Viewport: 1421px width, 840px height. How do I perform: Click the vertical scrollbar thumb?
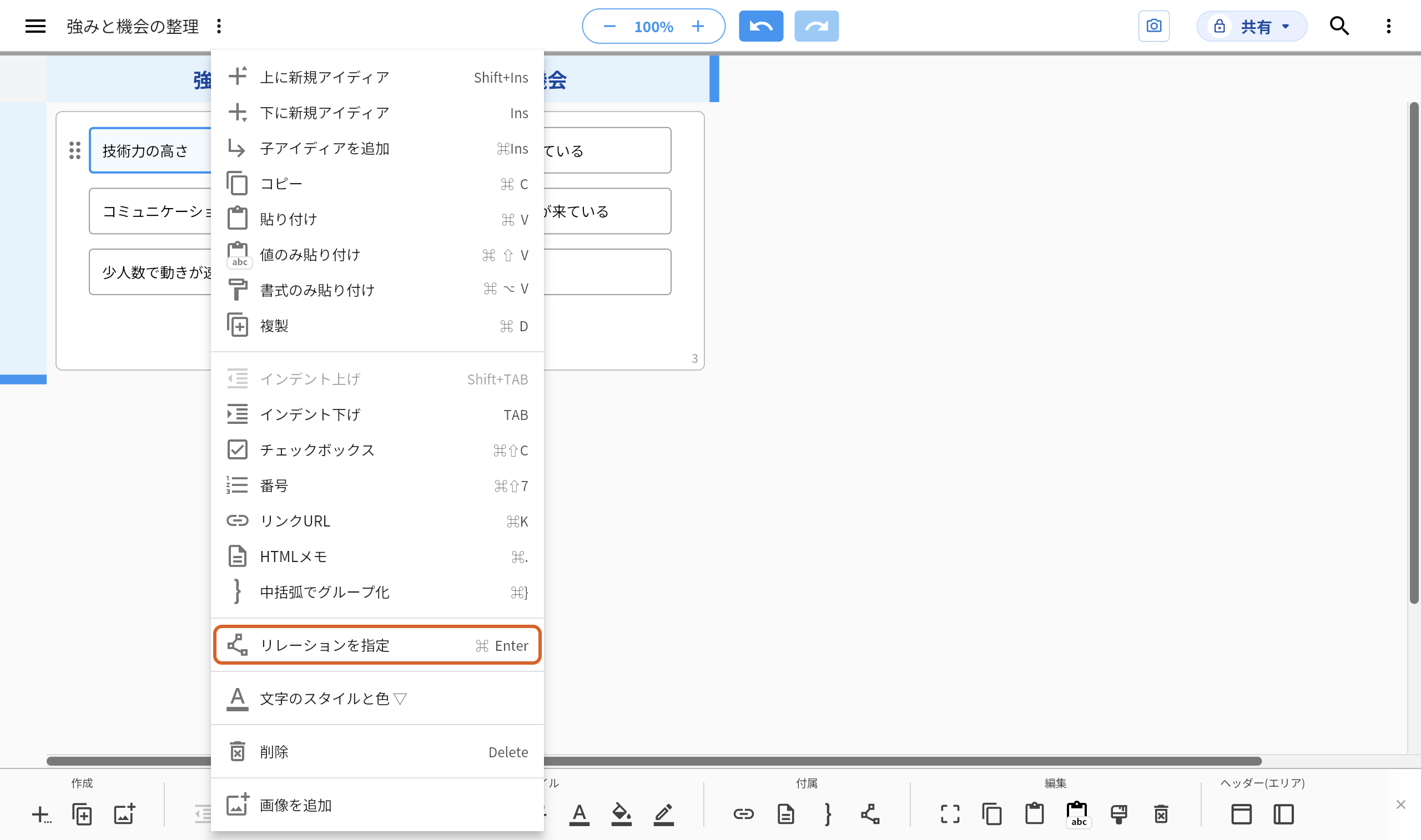pos(1414,353)
